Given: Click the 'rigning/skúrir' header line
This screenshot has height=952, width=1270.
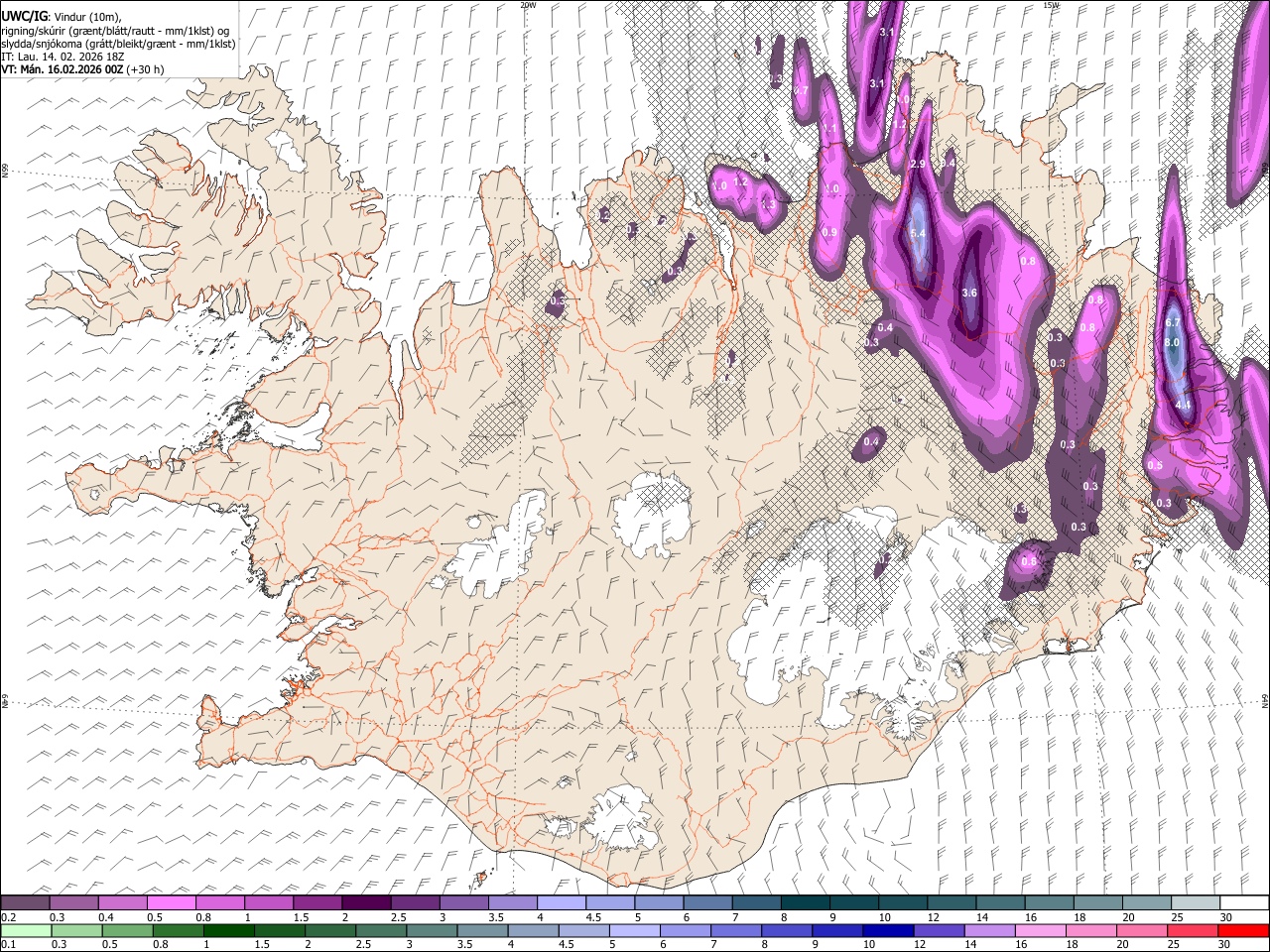Looking at the screenshot, I should 114,30.
